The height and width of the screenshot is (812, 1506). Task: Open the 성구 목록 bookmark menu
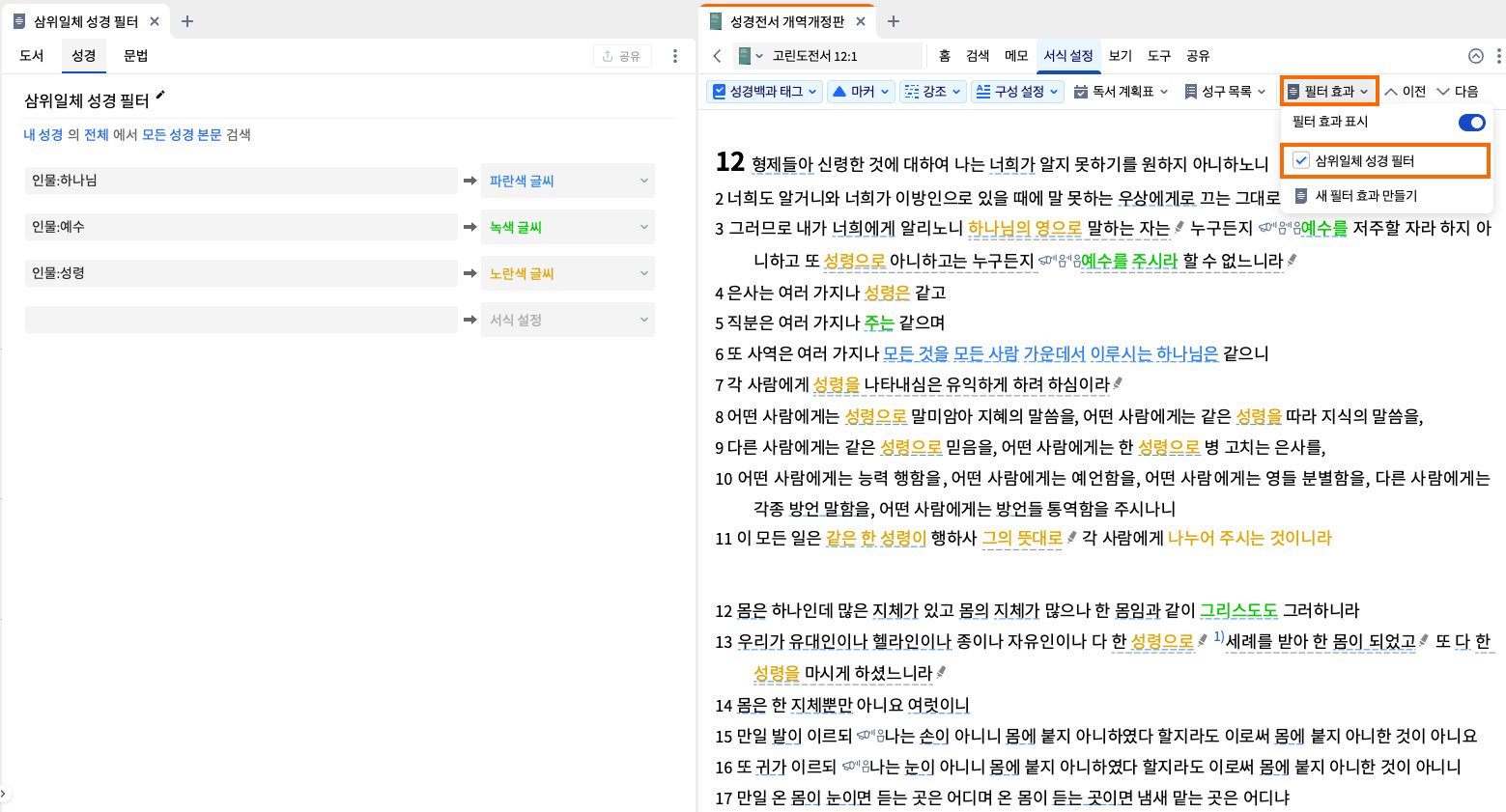click(x=1225, y=92)
